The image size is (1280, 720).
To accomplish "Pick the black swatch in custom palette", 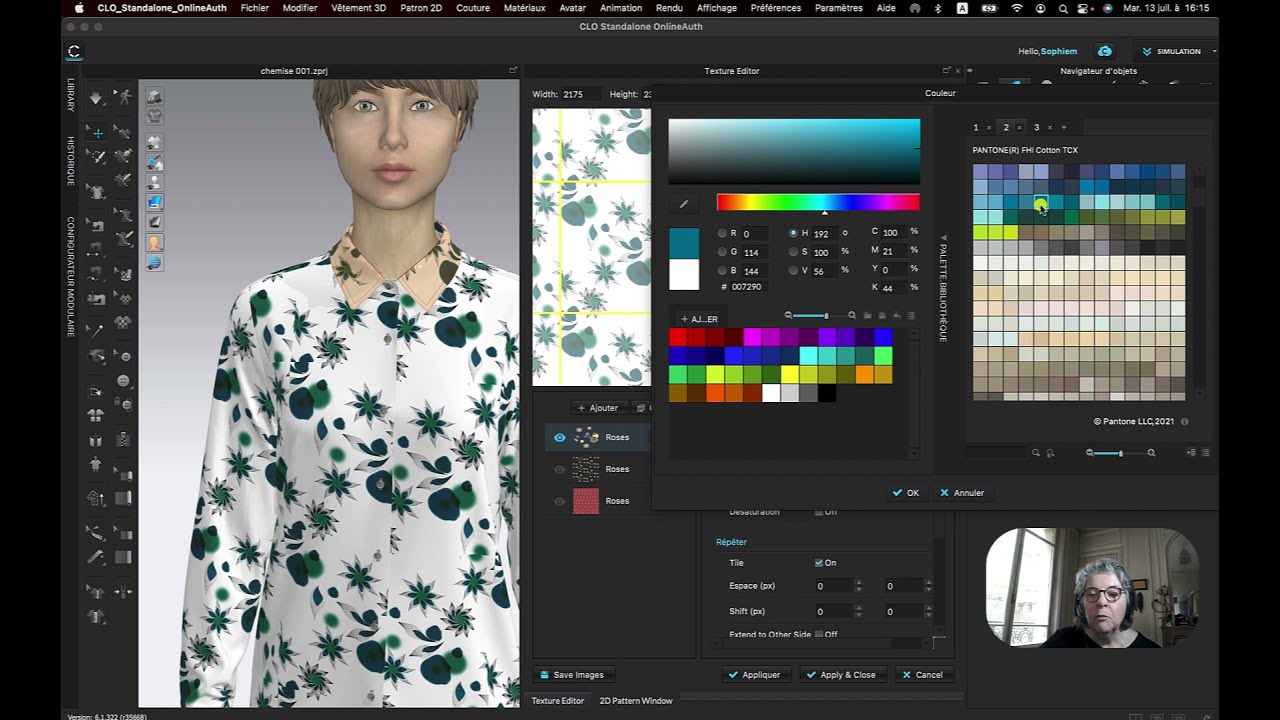I will point(827,393).
